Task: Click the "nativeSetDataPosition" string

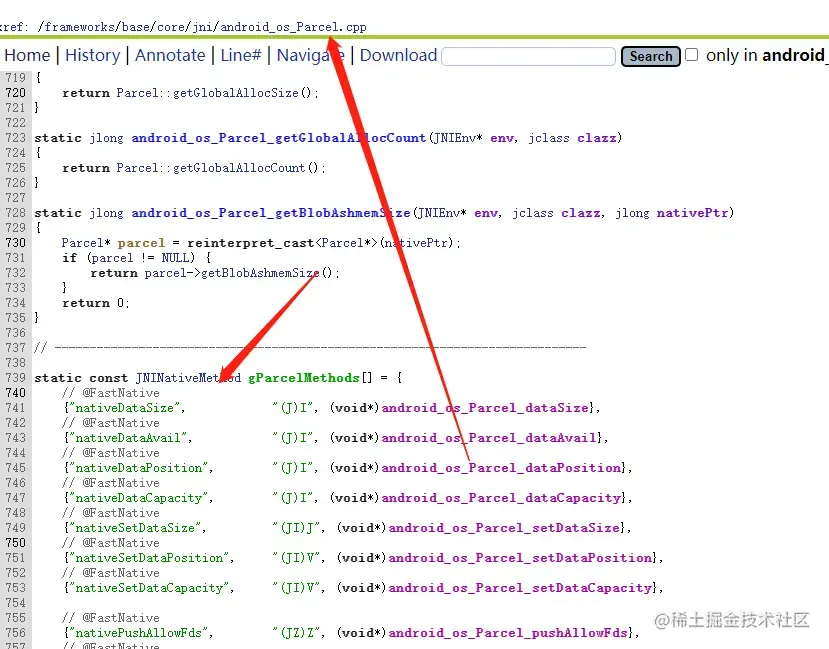Action: point(150,558)
